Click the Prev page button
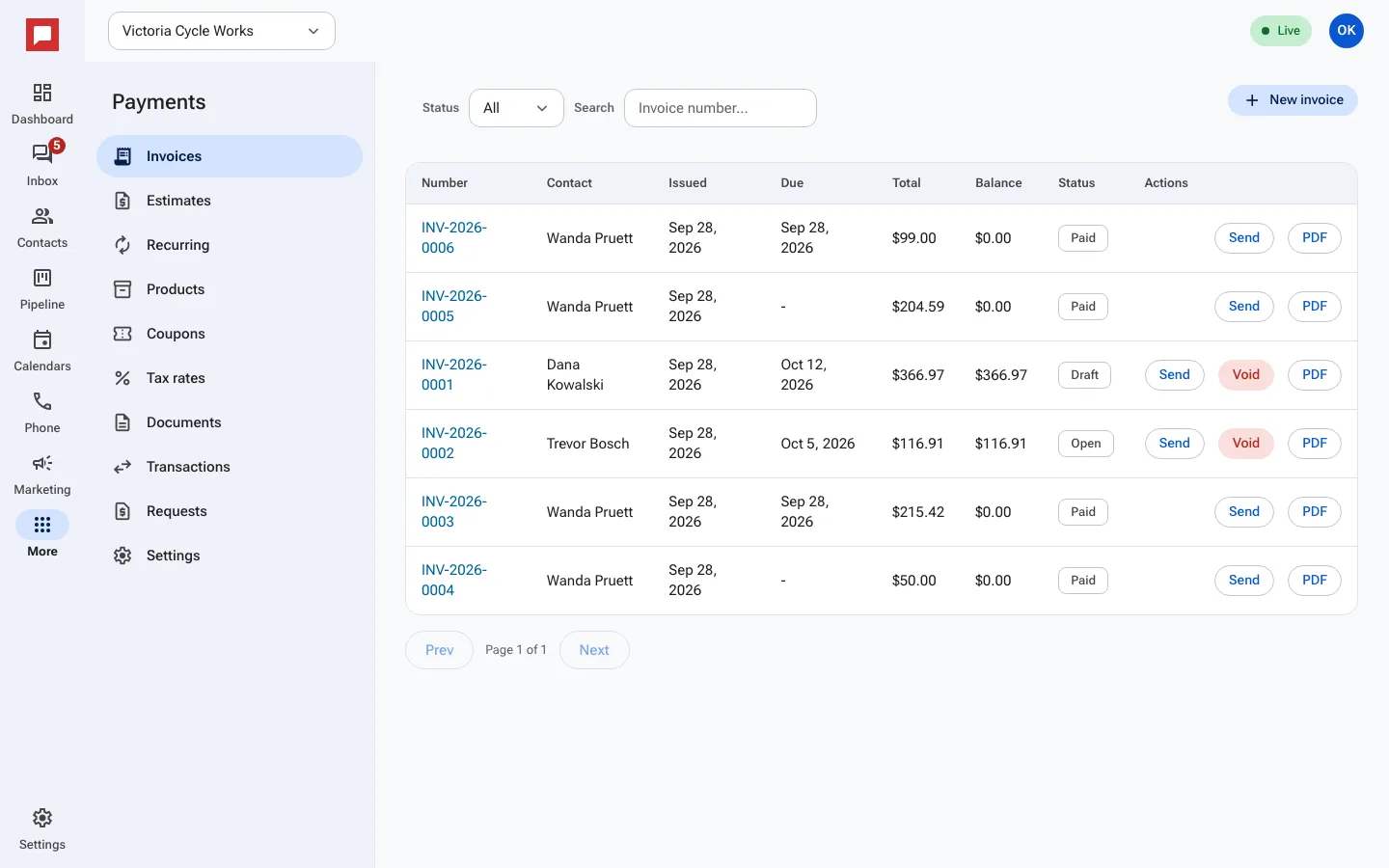Image resolution: width=1389 pixels, height=868 pixels. click(439, 650)
